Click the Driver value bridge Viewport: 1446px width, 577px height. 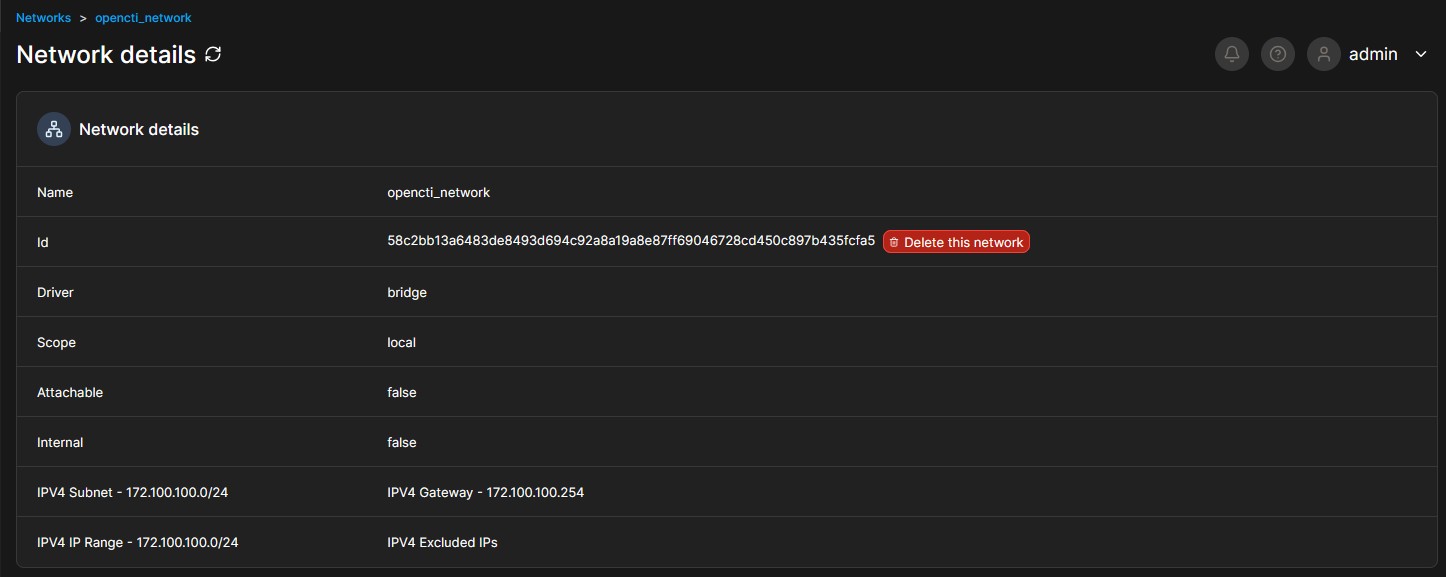coord(407,292)
